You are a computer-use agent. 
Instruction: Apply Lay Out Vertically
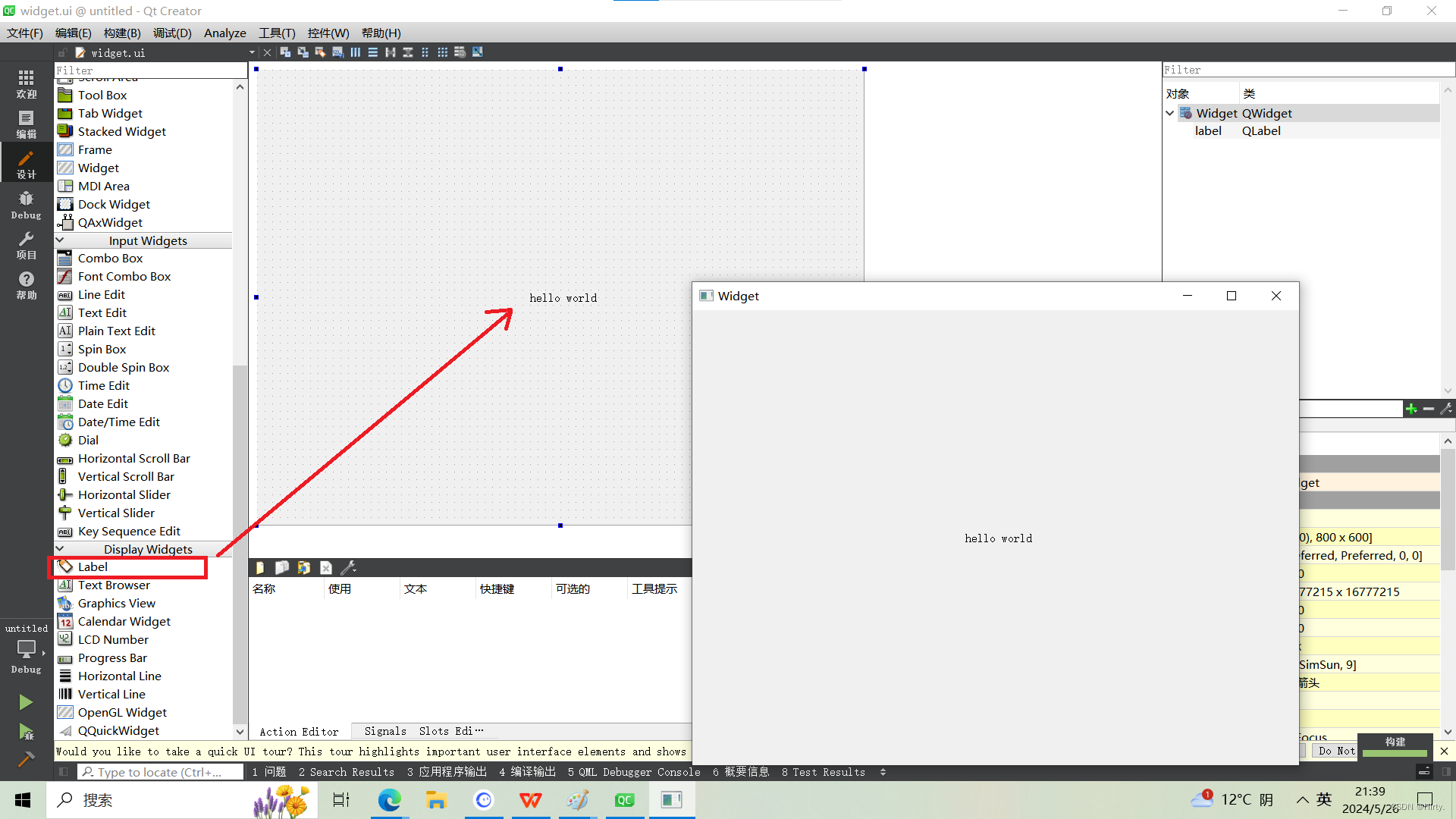(x=373, y=52)
